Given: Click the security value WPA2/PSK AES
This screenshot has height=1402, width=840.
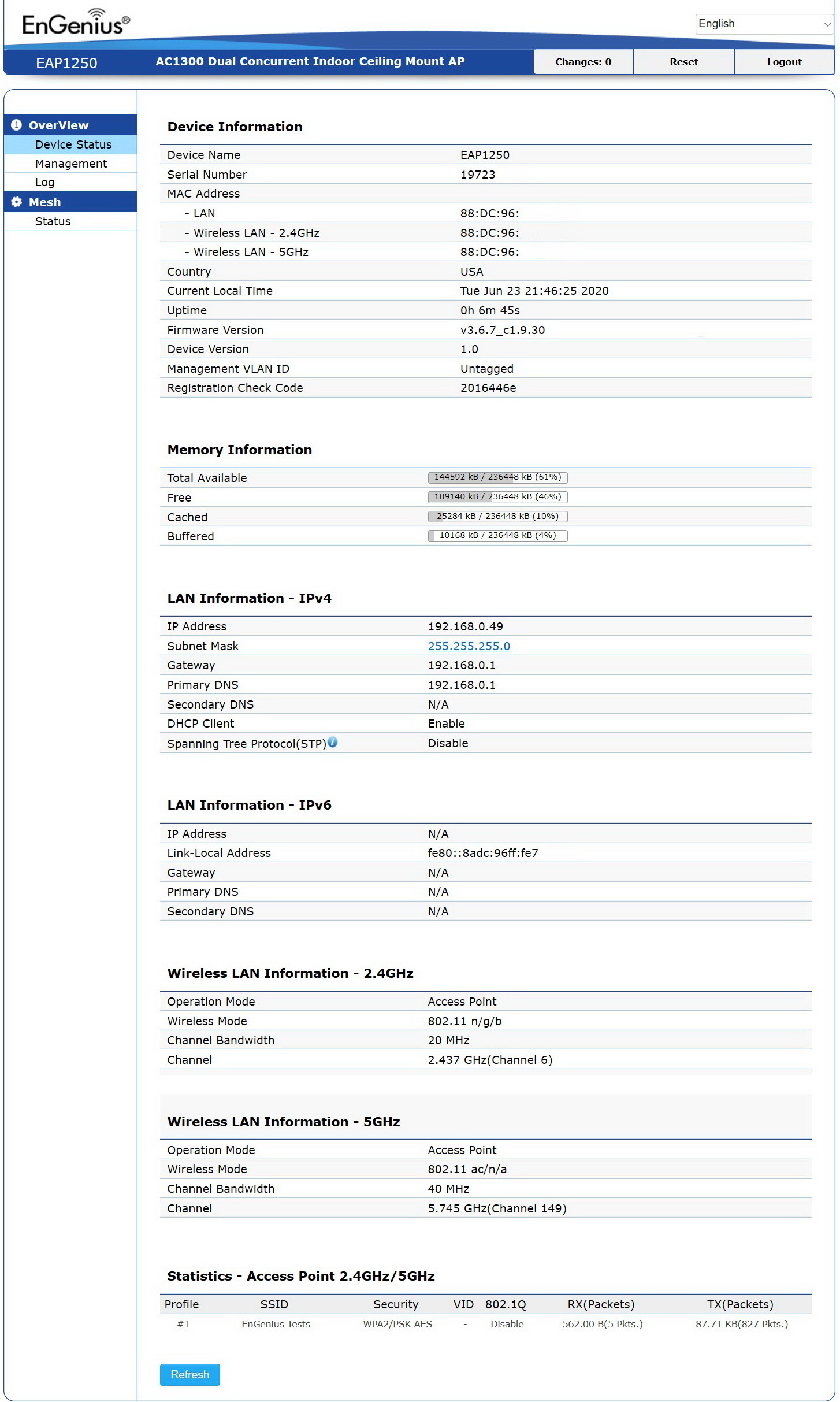Looking at the screenshot, I should click(397, 1324).
